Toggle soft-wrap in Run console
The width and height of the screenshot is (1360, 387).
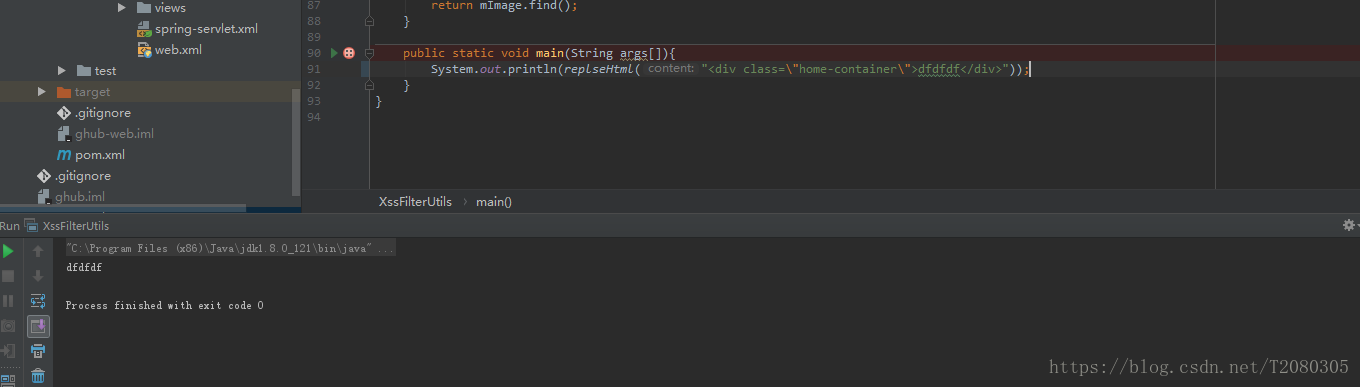(x=38, y=300)
